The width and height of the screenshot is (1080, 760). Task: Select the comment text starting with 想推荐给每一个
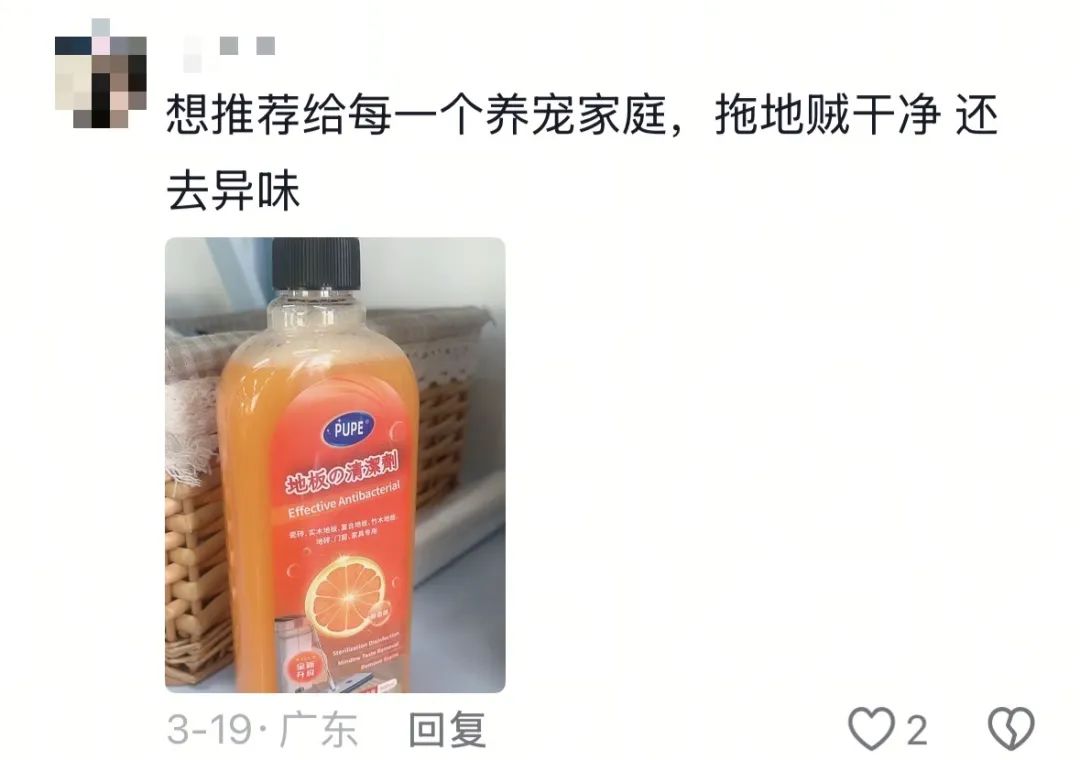[582, 152]
